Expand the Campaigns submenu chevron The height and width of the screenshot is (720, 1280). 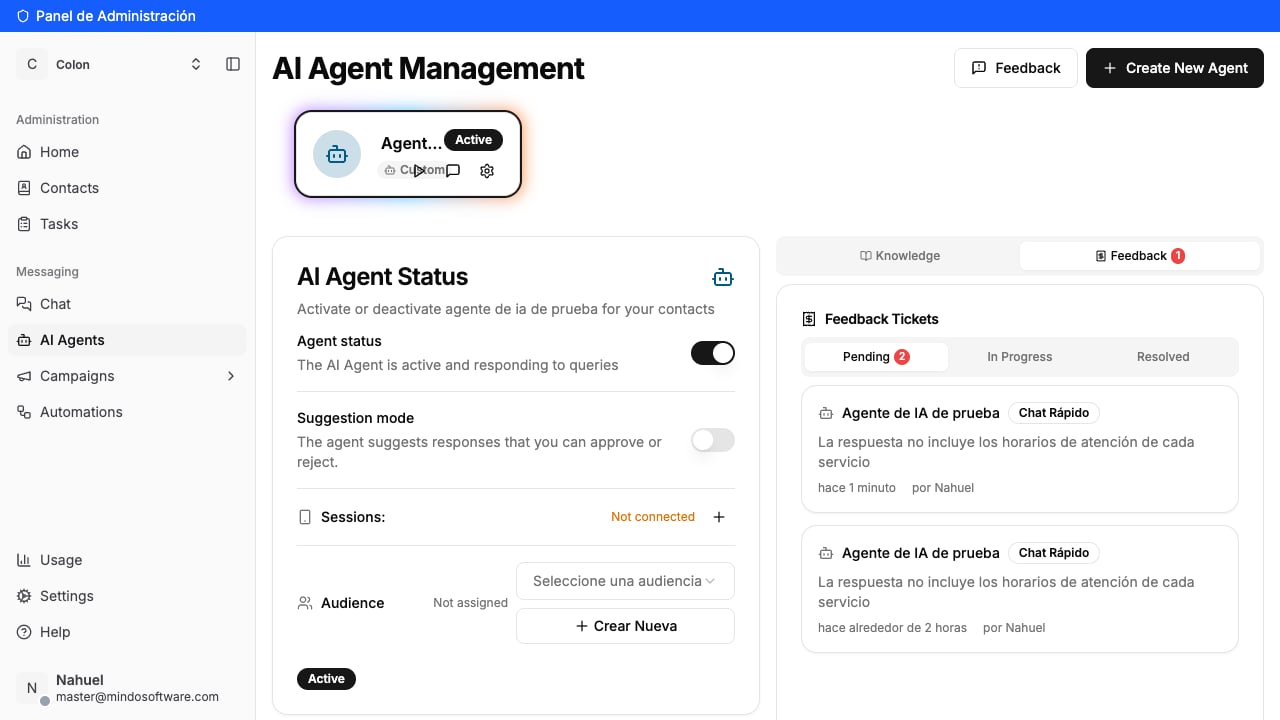pyautogui.click(x=231, y=376)
